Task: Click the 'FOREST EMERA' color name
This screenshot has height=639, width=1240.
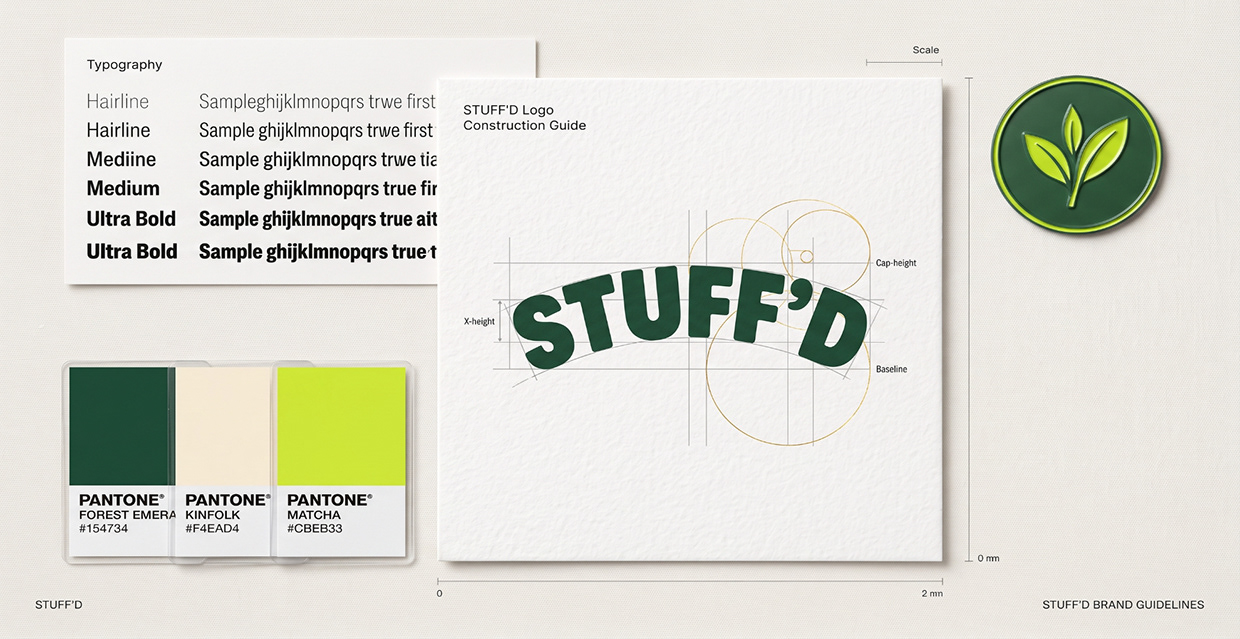Action: tap(127, 515)
